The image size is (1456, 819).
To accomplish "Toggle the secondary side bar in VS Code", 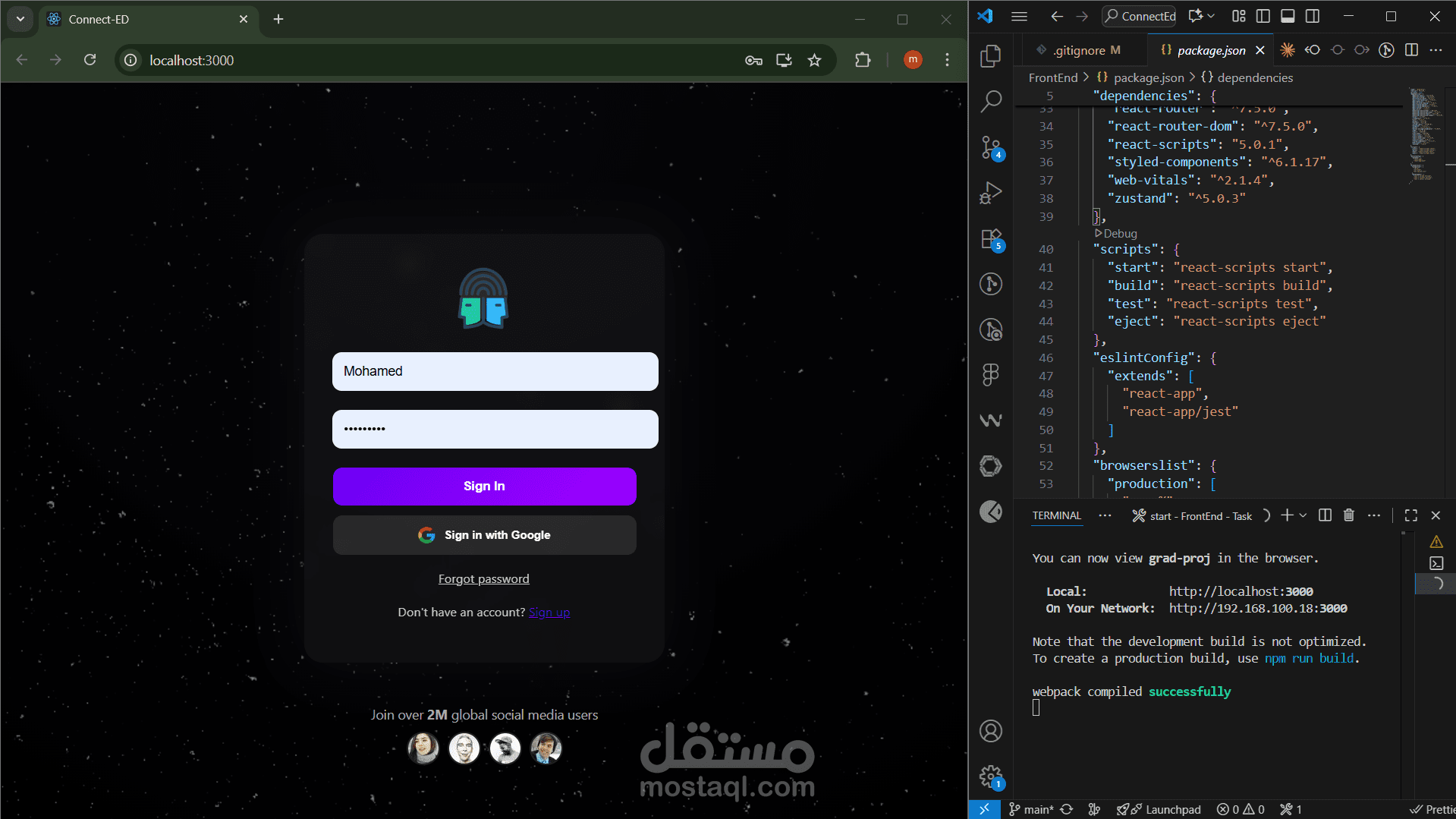I will pos(1313,16).
